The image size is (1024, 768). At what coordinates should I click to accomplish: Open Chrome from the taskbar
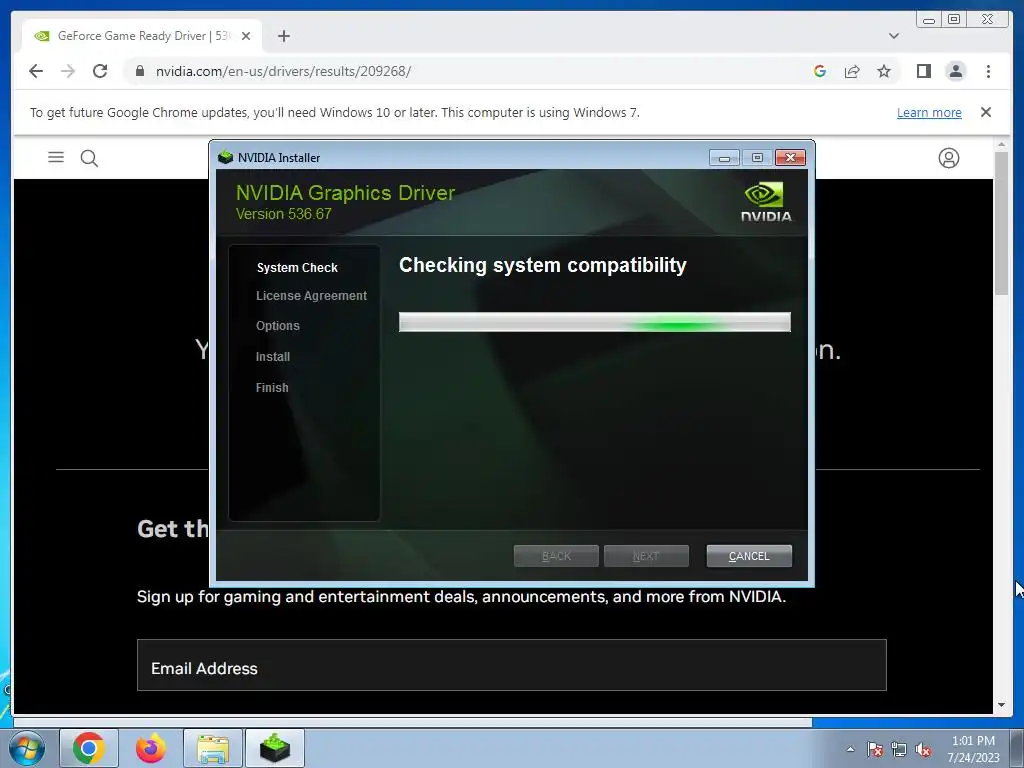89,748
